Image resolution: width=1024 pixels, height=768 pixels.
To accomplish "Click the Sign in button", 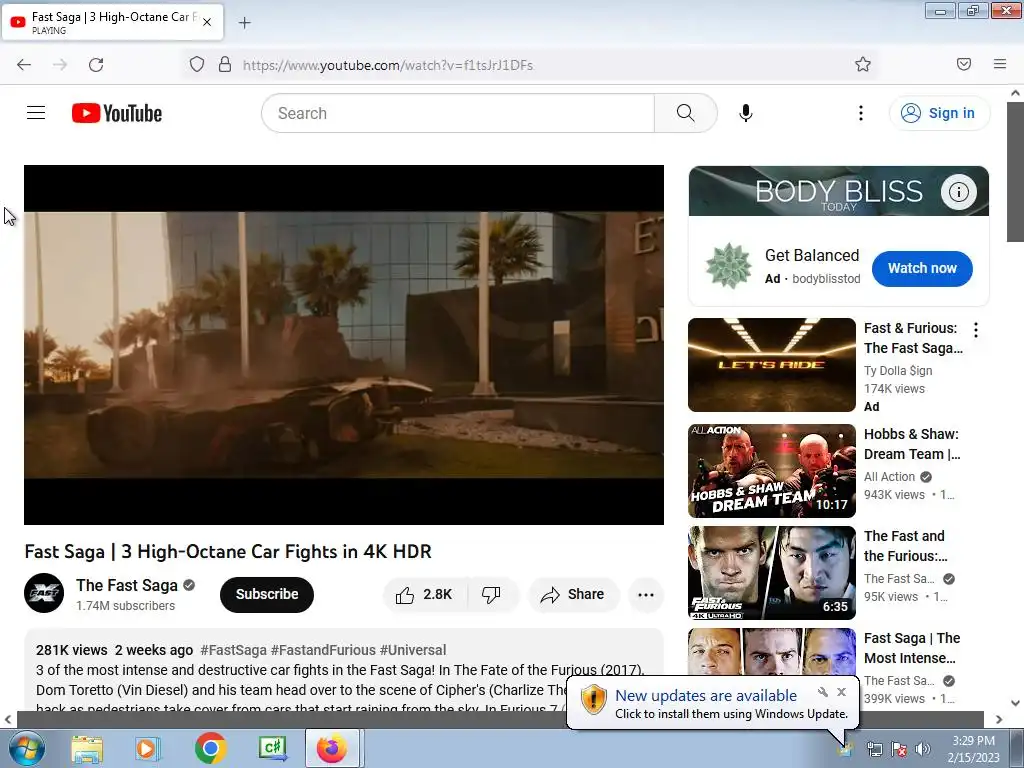I will (939, 113).
